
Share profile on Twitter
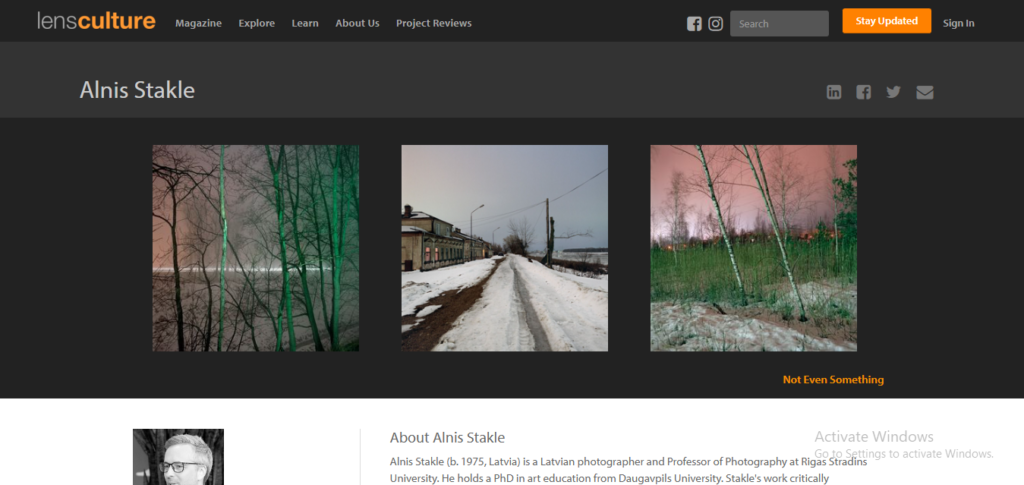893,92
